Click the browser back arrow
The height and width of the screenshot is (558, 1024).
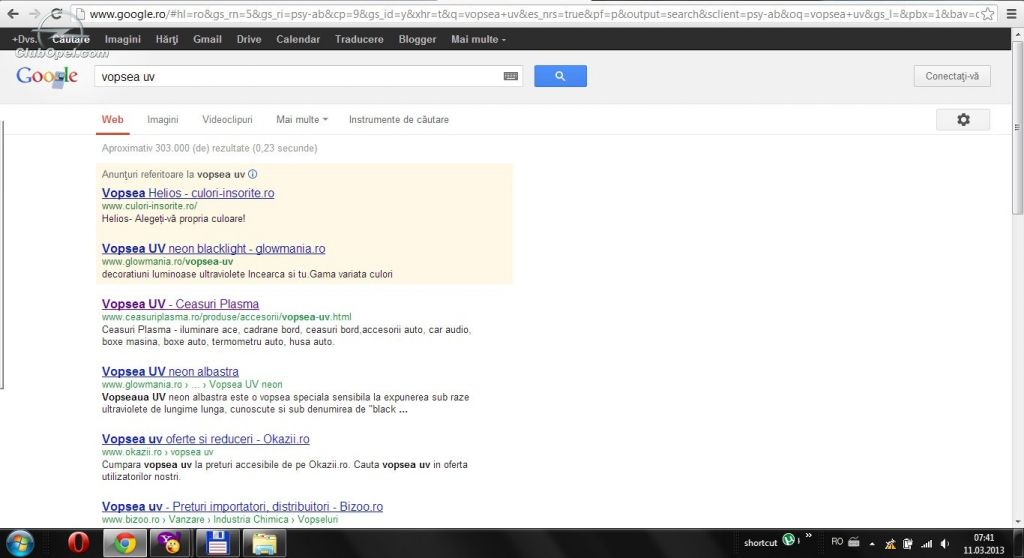[x=13, y=14]
